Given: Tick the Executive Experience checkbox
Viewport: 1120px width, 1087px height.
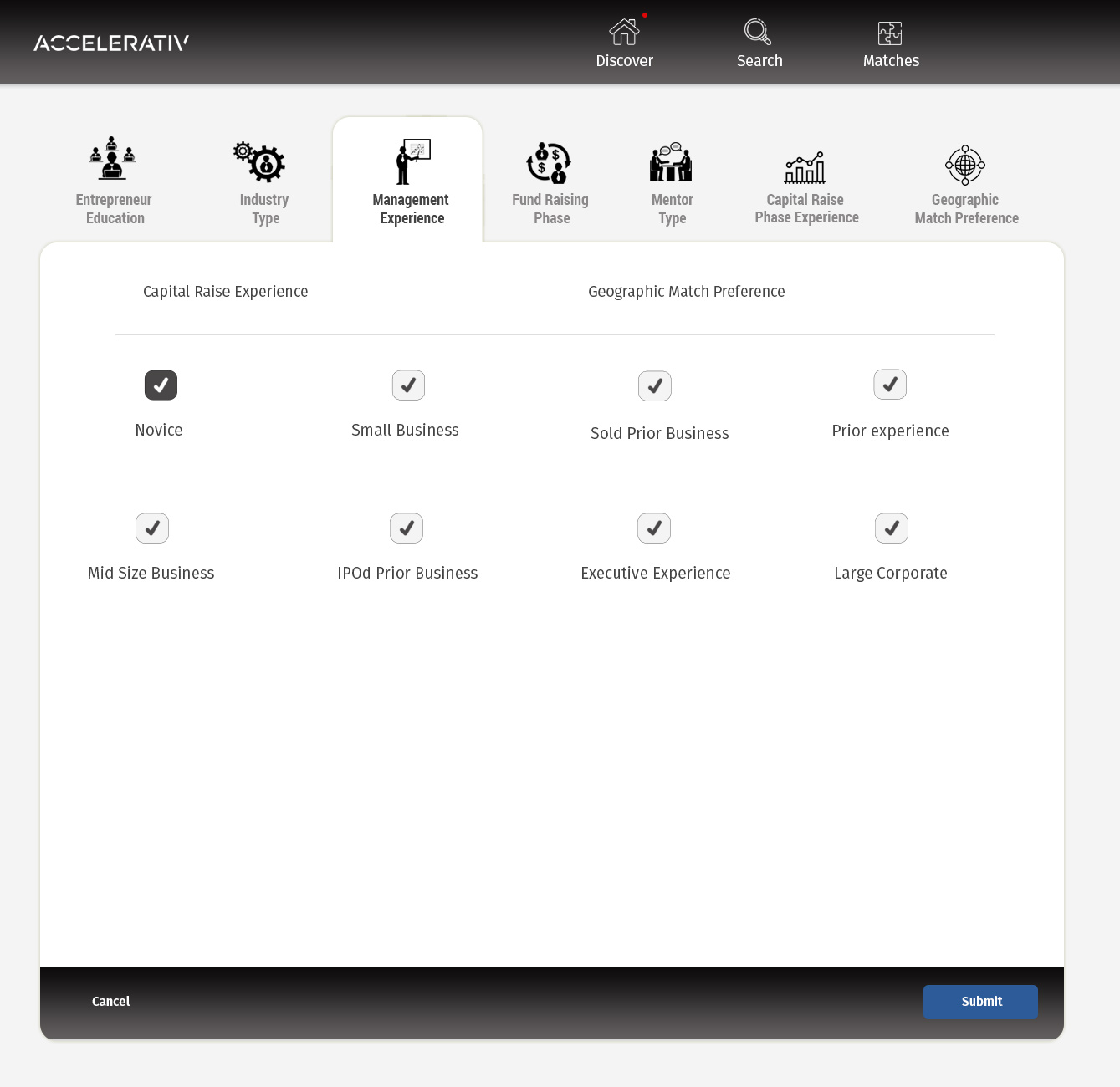Looking at the screenshot, I should click(654, 528).
